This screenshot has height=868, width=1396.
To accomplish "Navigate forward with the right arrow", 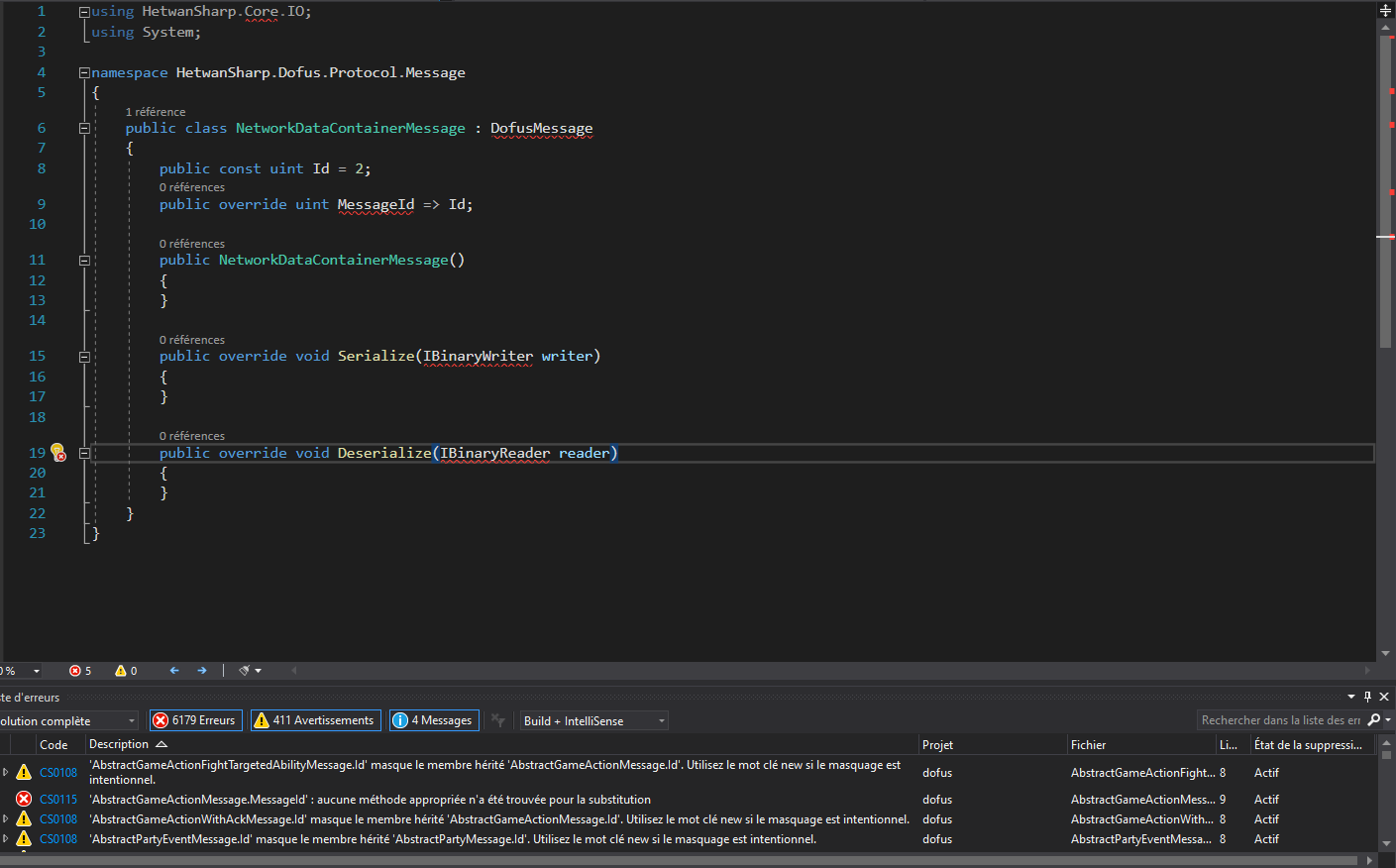I will coord(202,671).
